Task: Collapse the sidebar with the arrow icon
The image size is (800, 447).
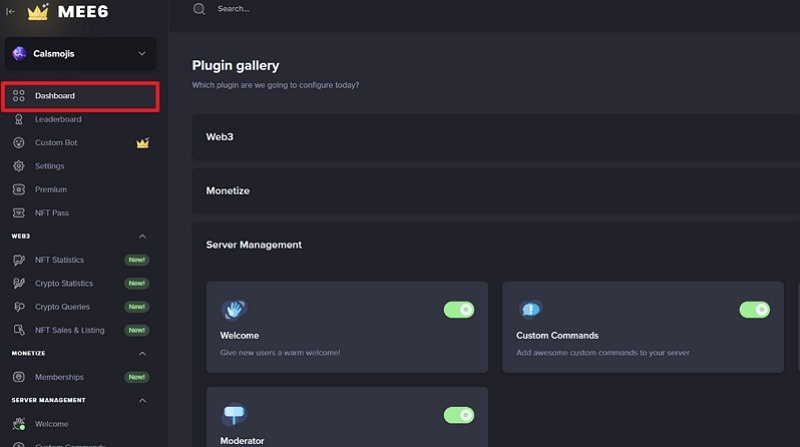Action: pyautogui.click(x=10, y=11)
